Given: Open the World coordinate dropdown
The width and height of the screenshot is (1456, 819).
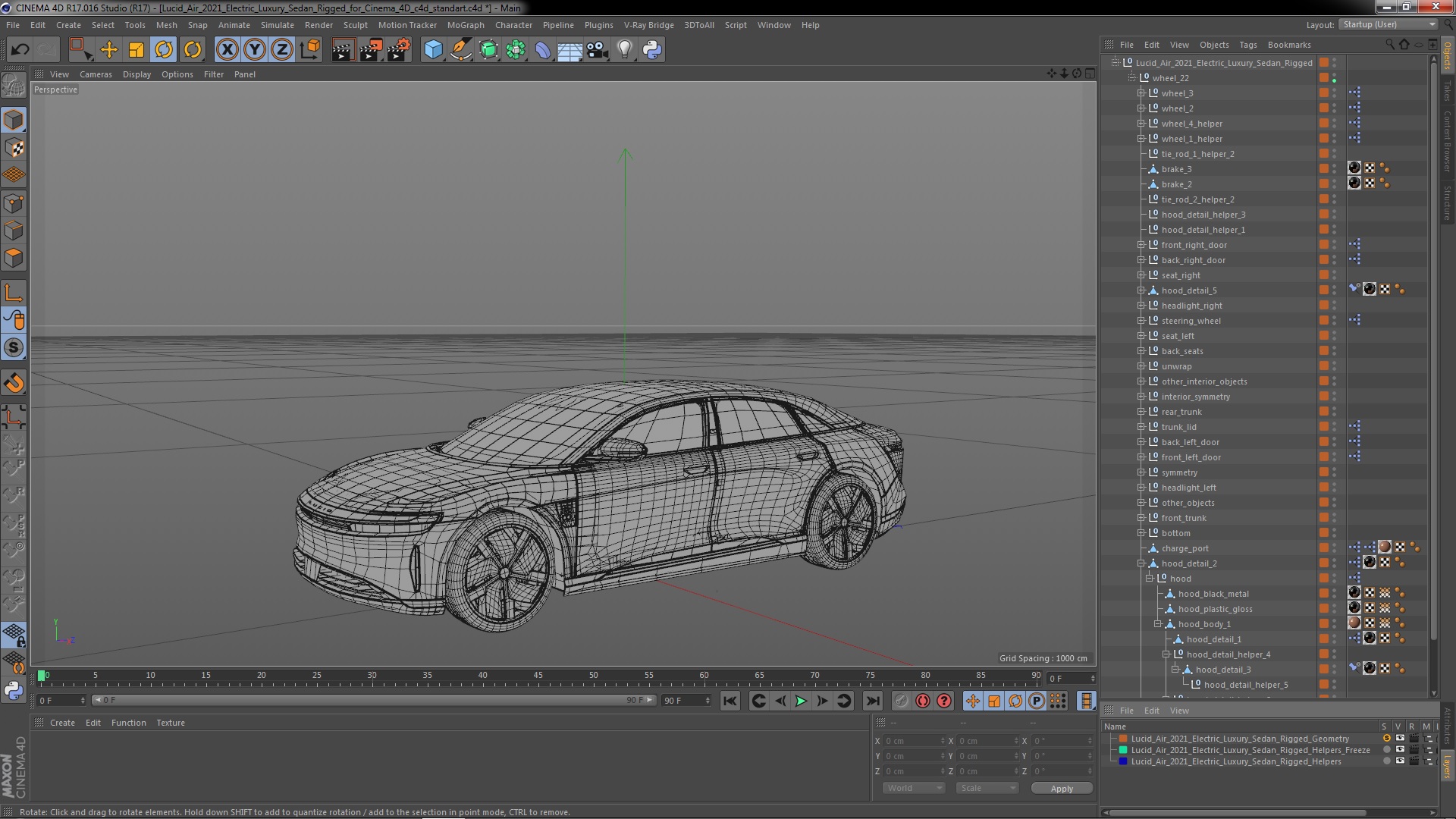Looking at the screenshot, I should 914,788.
